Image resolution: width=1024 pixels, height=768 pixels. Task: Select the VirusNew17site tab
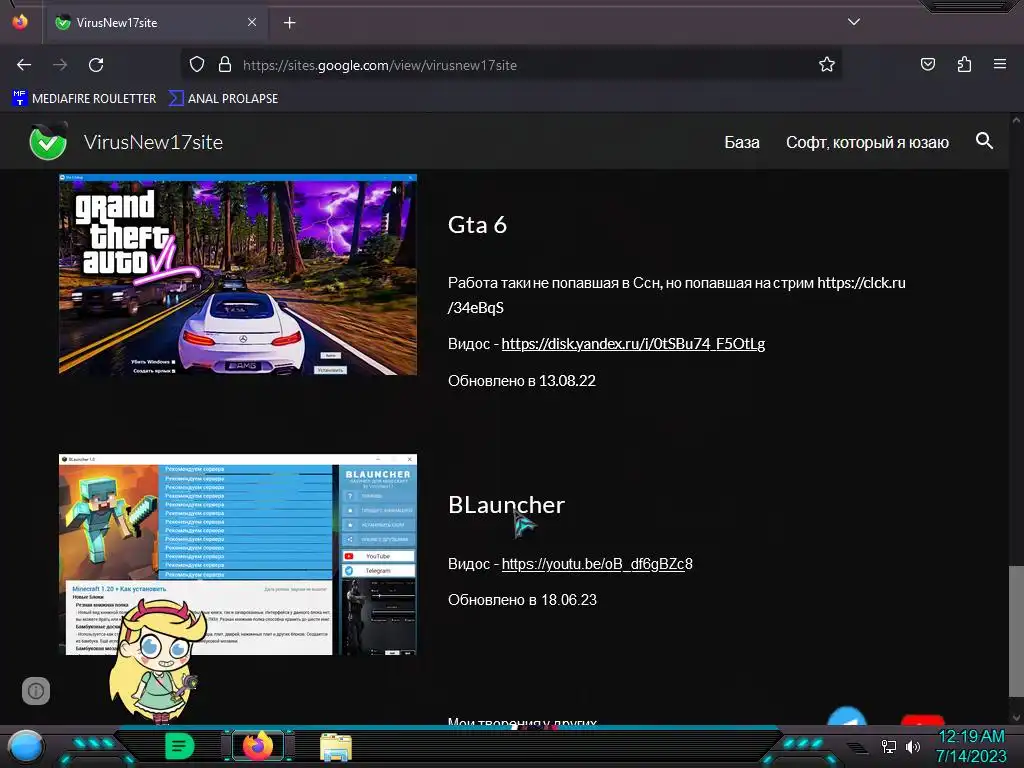pos(155,23)
